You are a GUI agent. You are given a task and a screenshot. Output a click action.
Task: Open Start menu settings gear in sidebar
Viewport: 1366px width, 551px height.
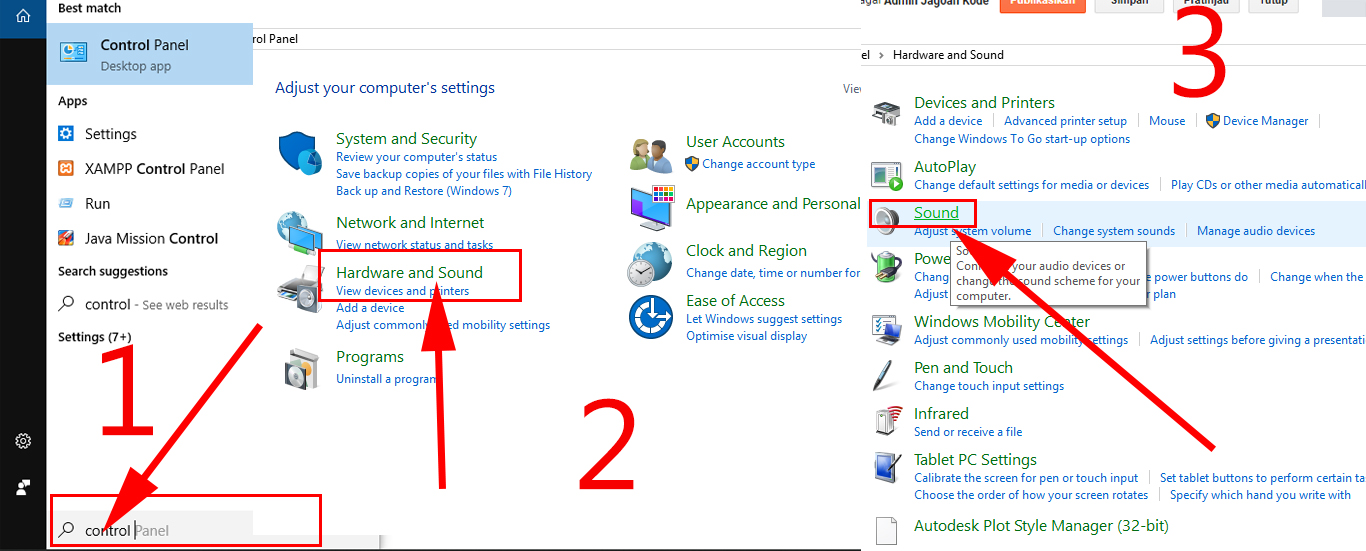point(23,441)
